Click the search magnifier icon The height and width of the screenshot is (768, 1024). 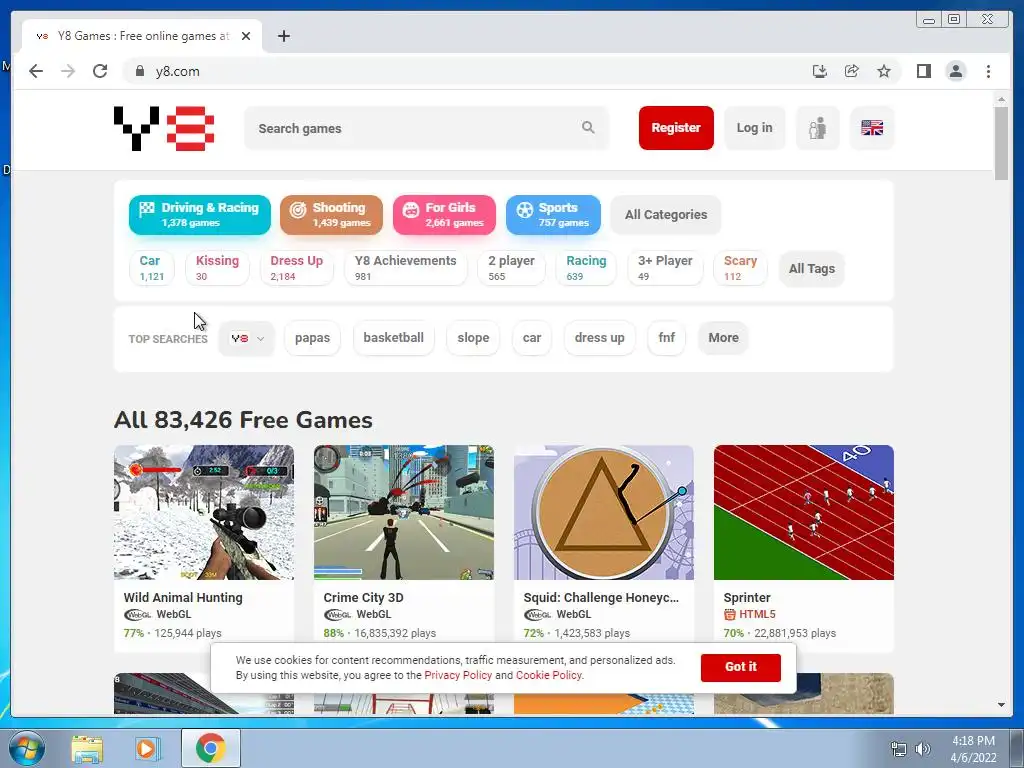(588, 127)
